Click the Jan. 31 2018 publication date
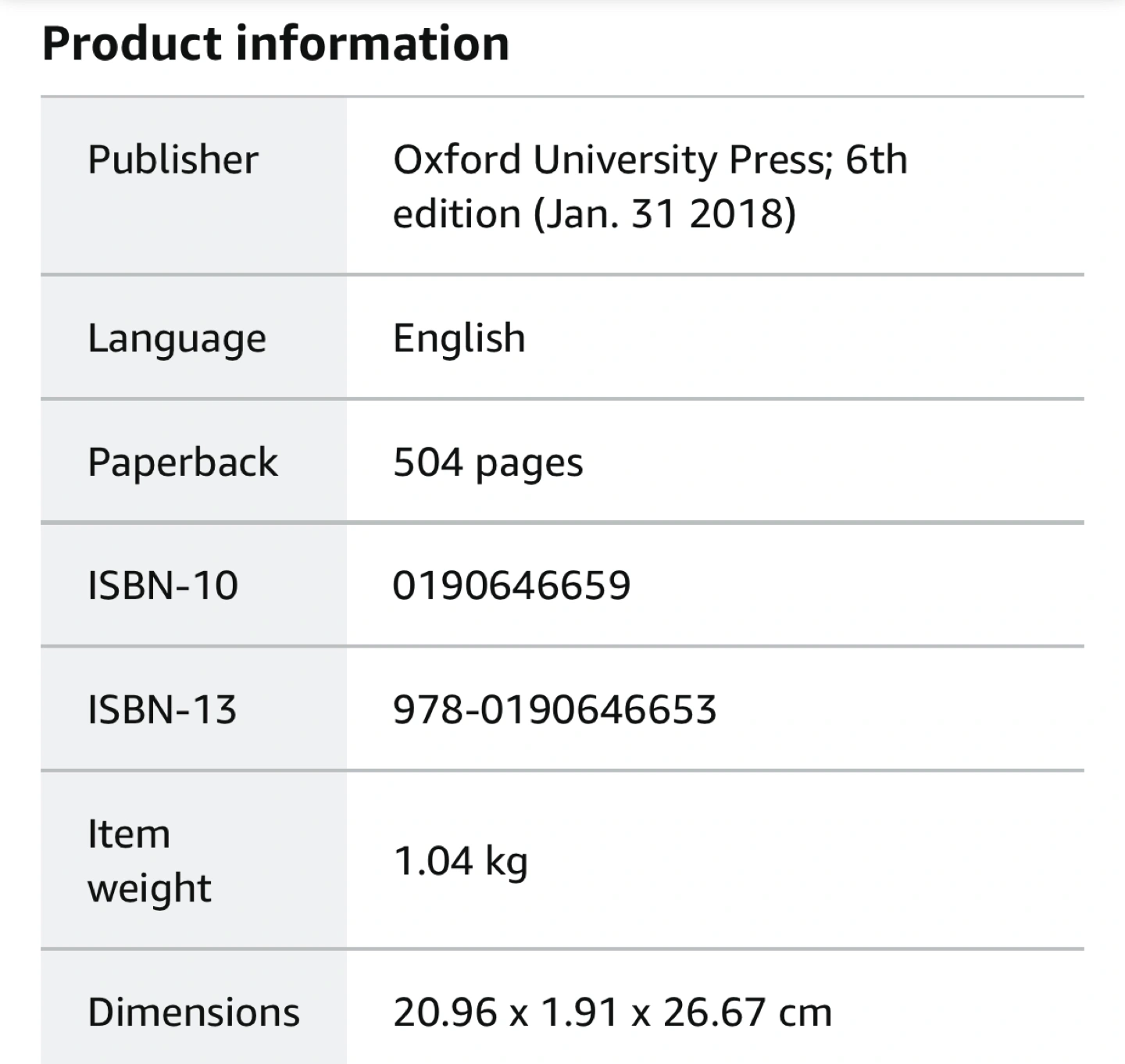 pos(664,213)
